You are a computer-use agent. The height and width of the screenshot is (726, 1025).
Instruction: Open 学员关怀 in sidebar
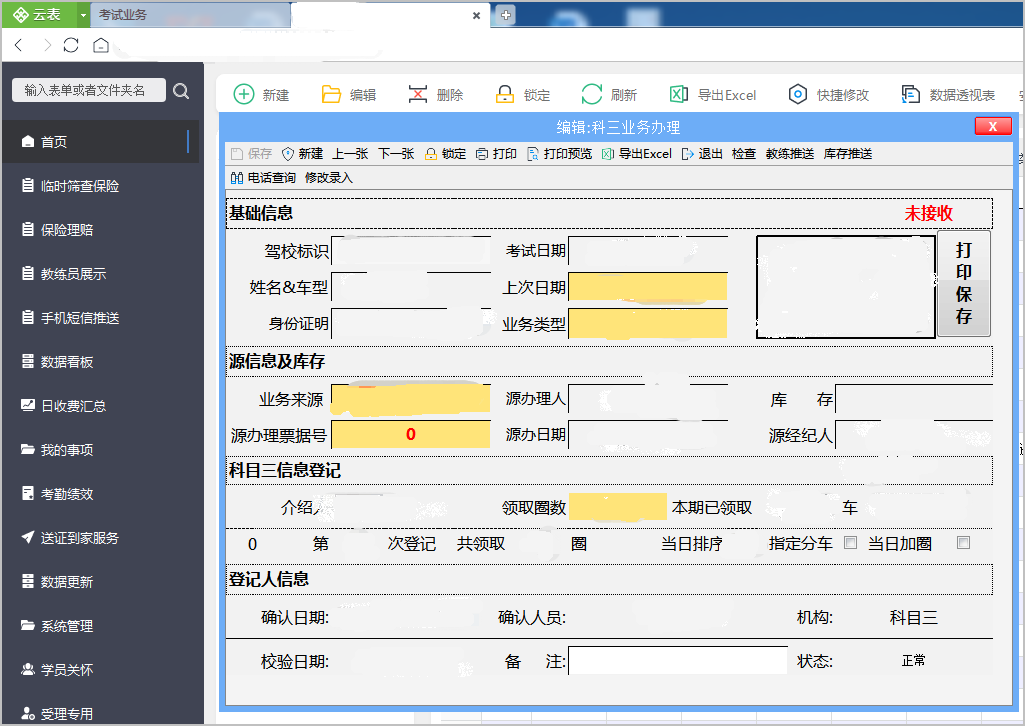(x=101, y=670)
